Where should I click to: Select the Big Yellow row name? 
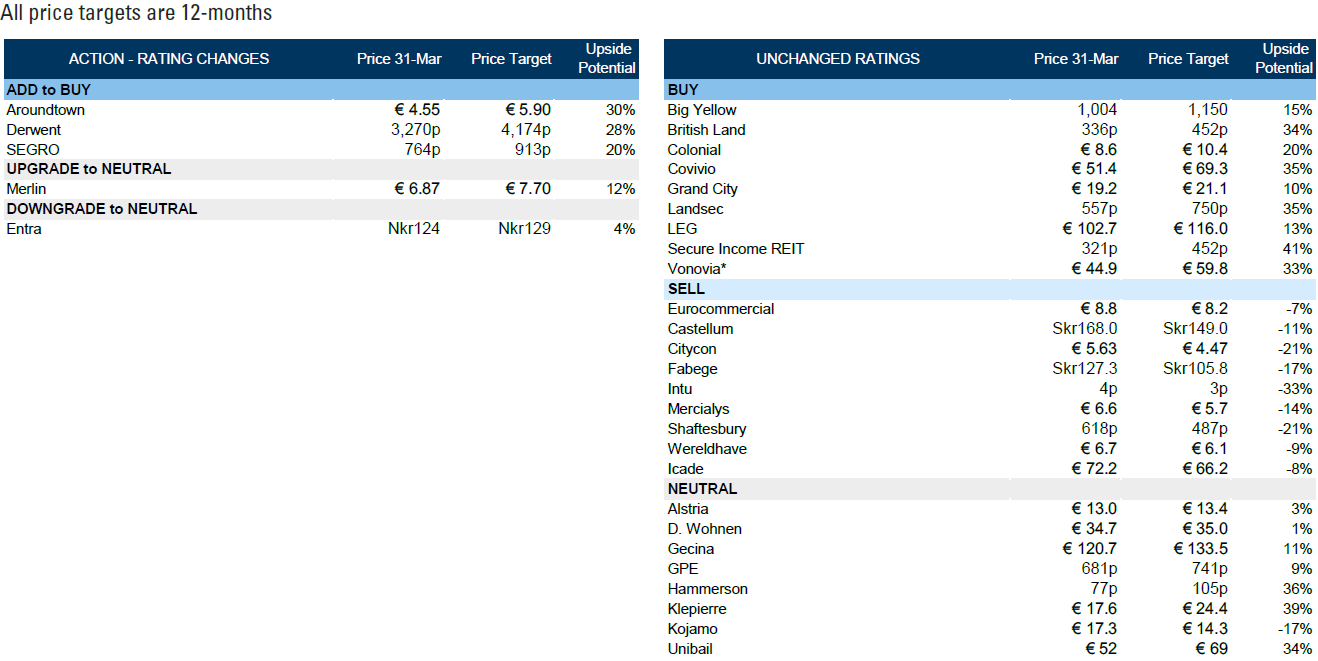[x=701, y=110]
